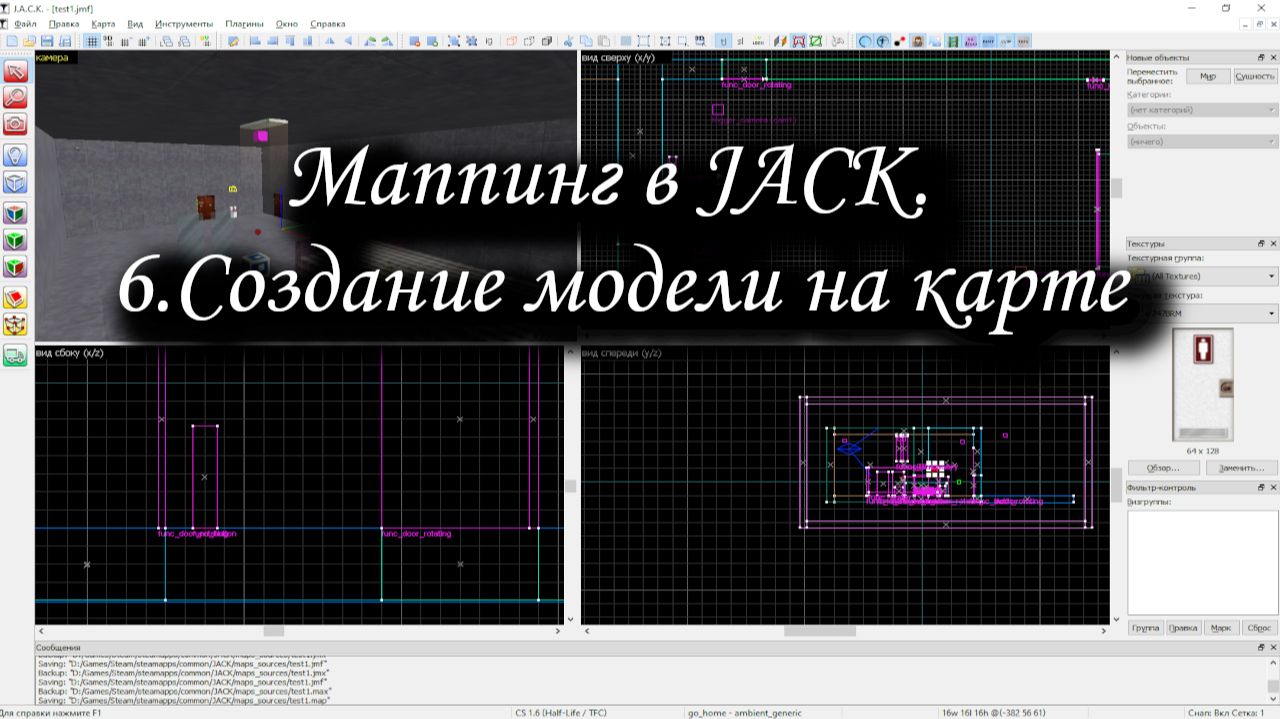Open the Инструменты menu
The width and height of the screenshot is (1280, 719).
point(184,23)
